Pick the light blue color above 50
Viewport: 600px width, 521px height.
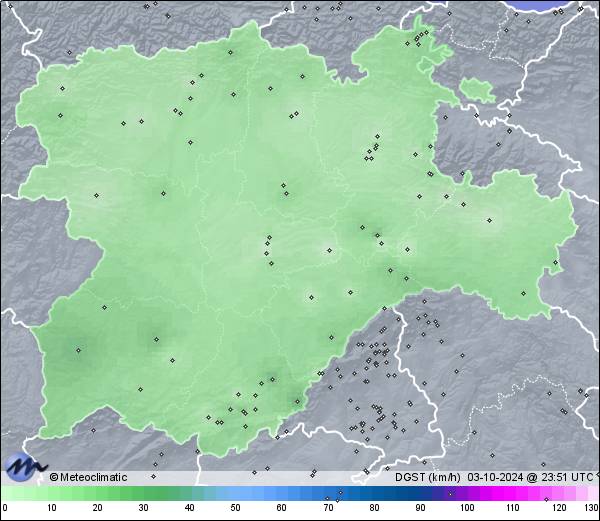click(x=236, y=493)
